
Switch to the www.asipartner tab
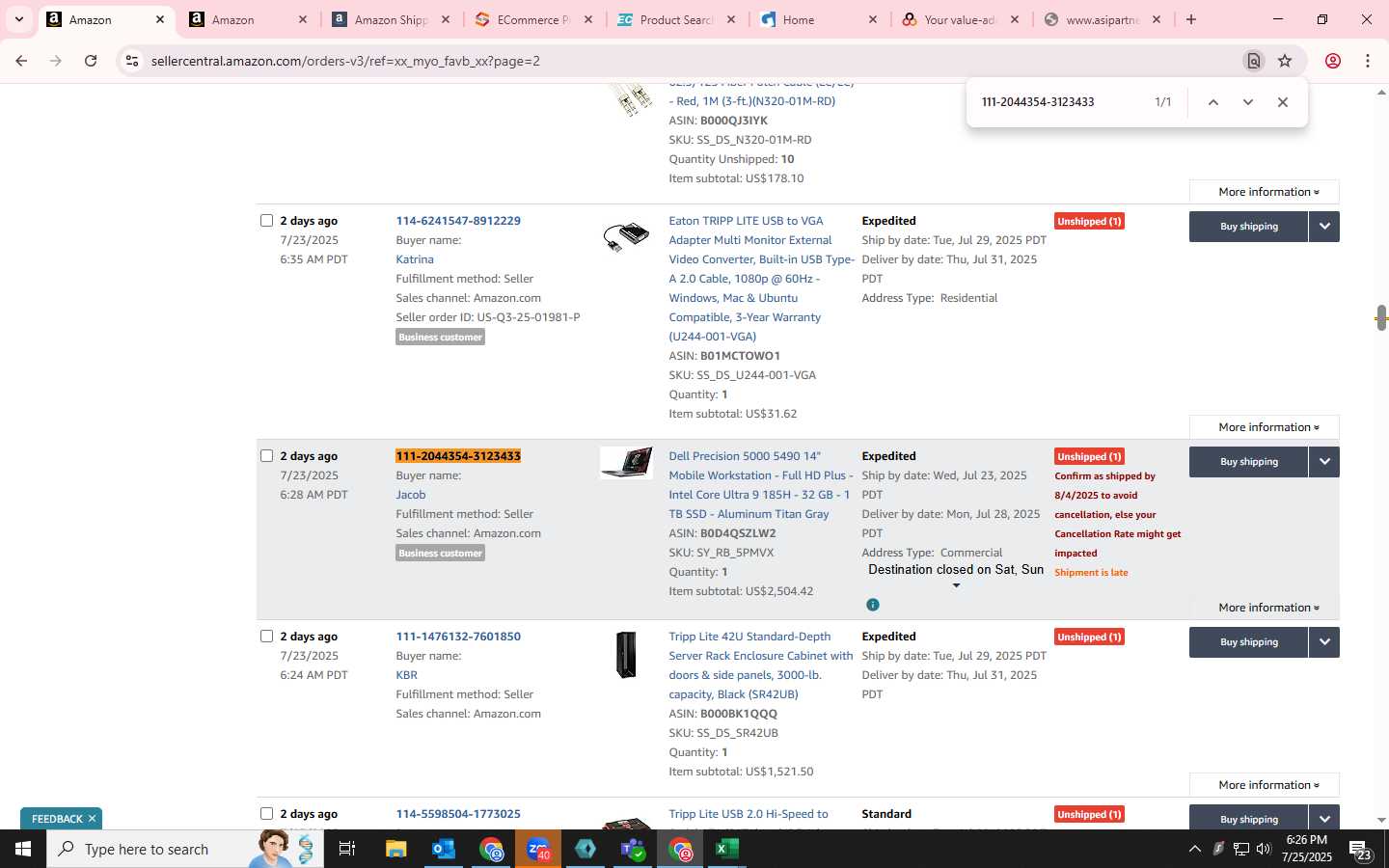[1102, 19]
